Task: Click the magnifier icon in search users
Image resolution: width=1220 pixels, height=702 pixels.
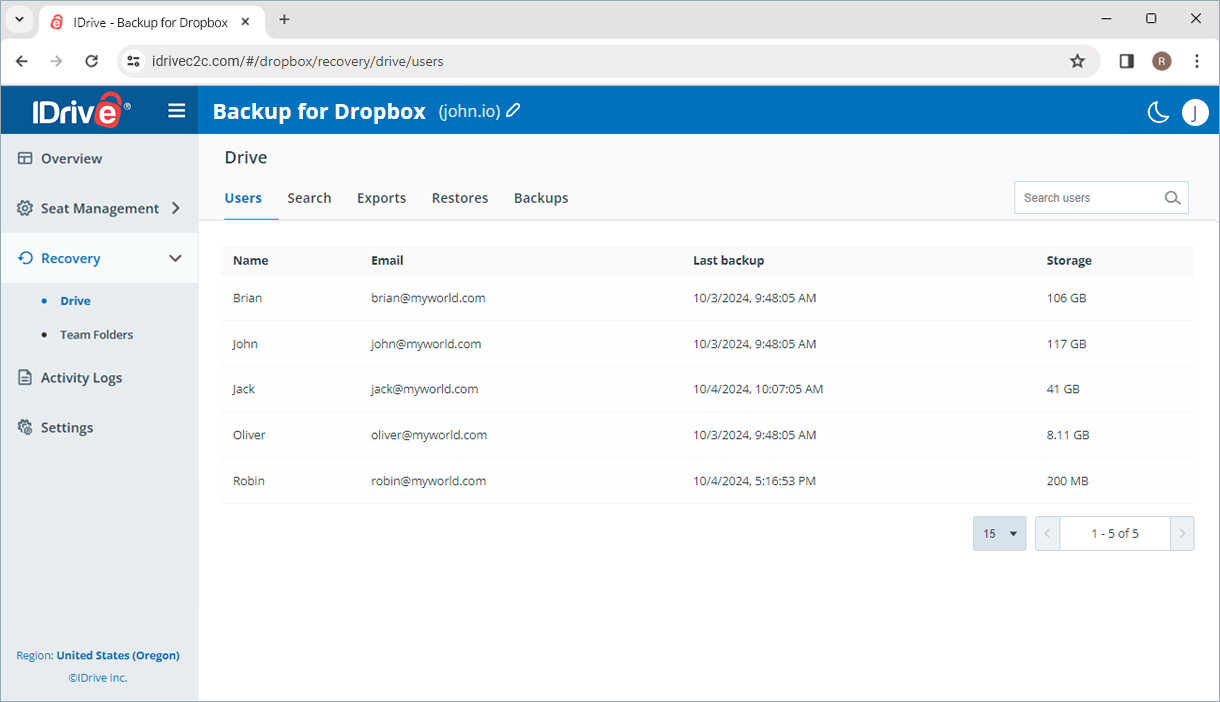Action: coord(1173,198)
